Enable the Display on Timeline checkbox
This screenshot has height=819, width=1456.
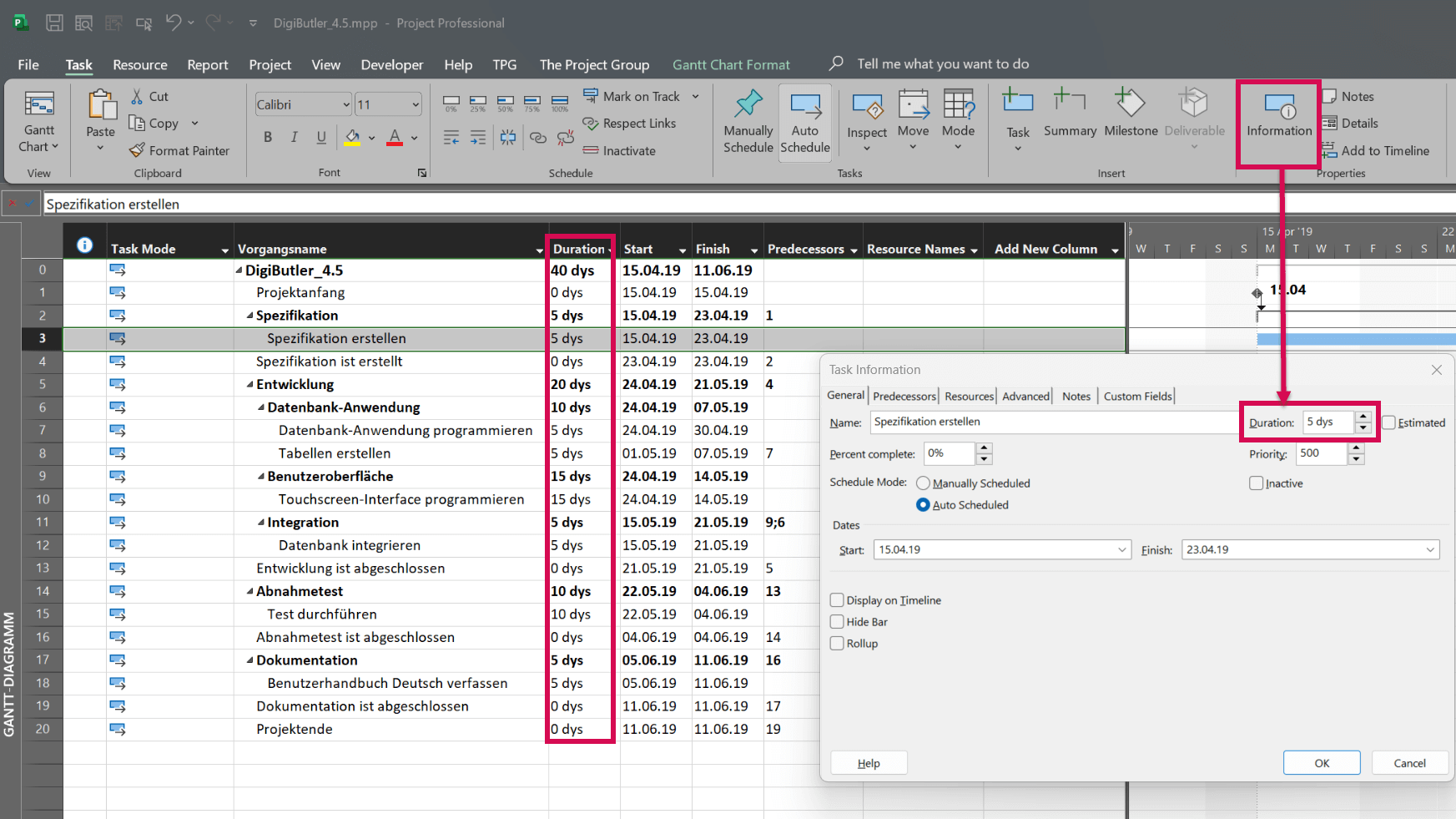837,599
